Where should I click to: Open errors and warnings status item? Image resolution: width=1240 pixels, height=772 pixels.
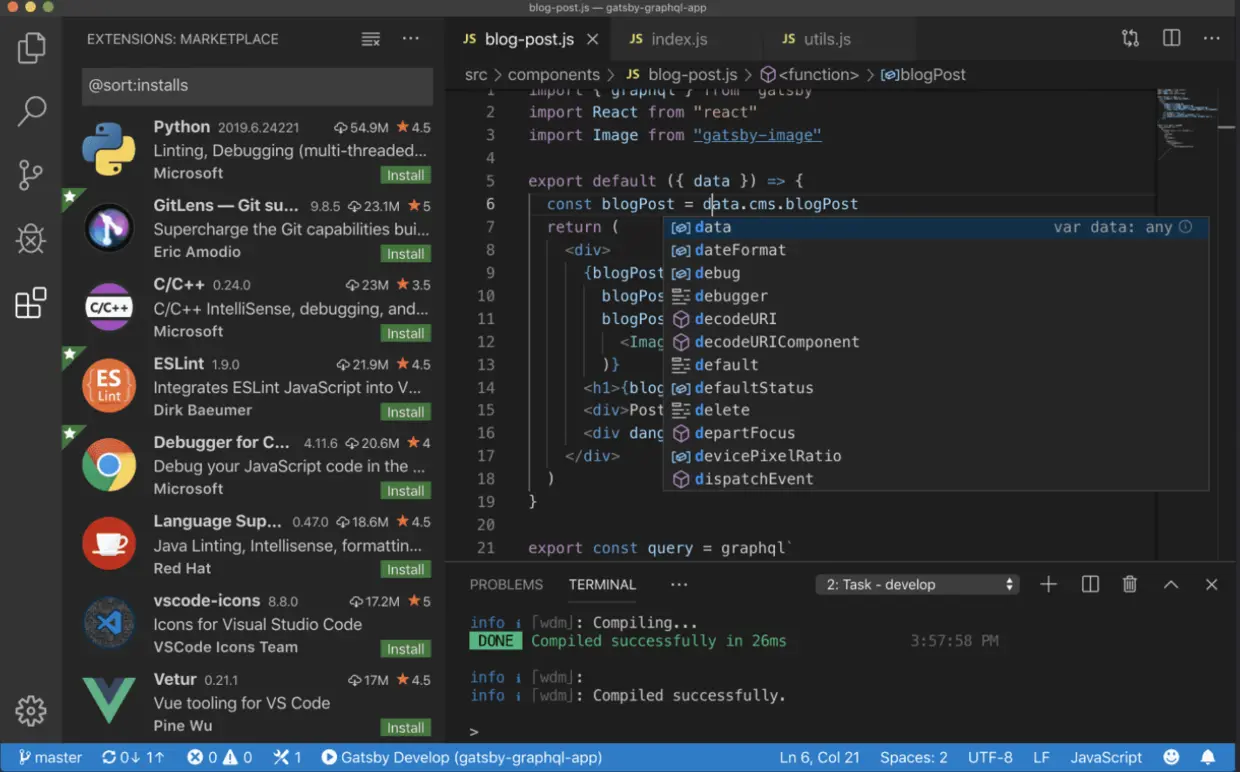click(x=219, y=757)
